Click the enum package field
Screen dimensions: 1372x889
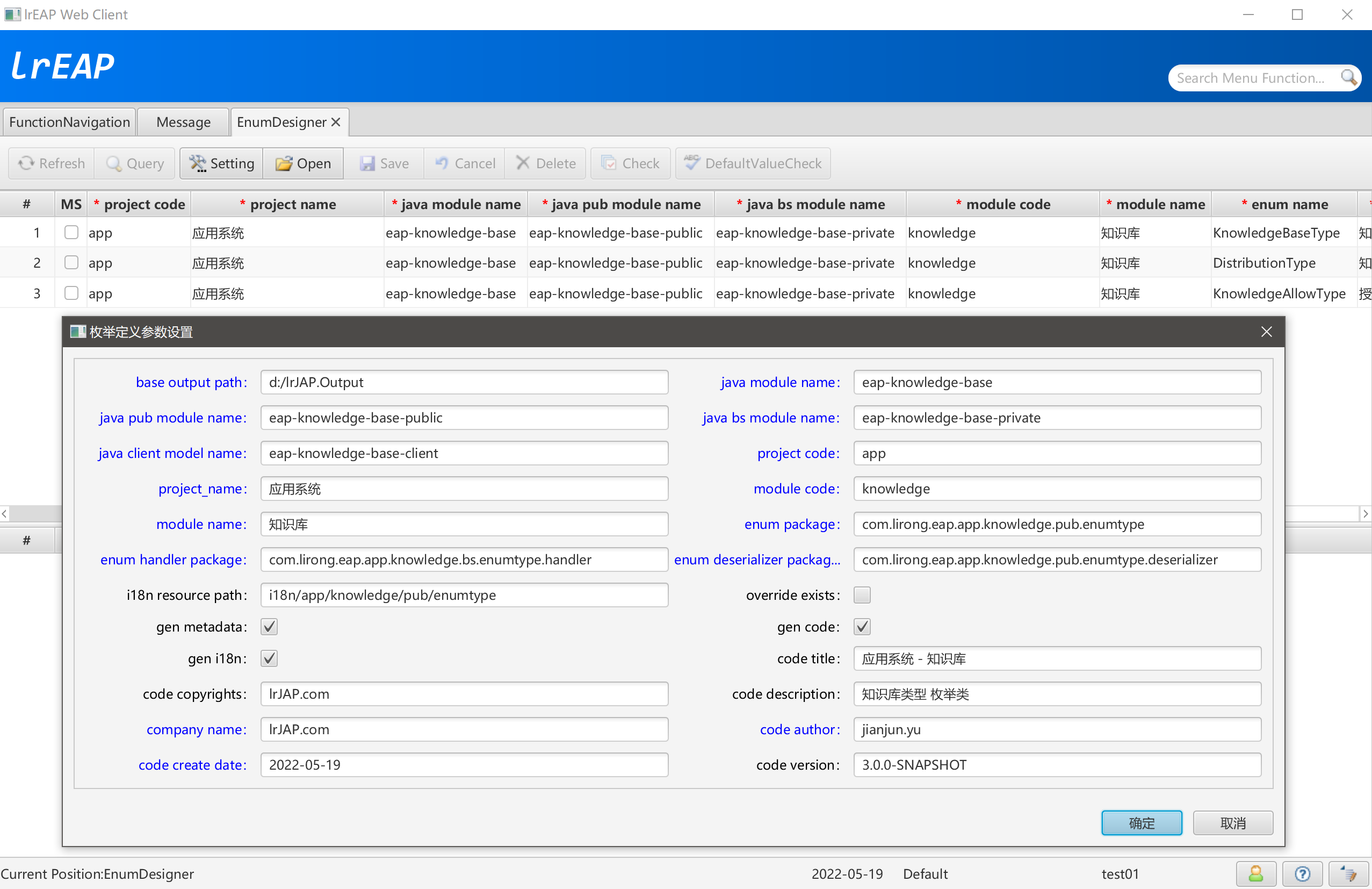click(1057, 525)
